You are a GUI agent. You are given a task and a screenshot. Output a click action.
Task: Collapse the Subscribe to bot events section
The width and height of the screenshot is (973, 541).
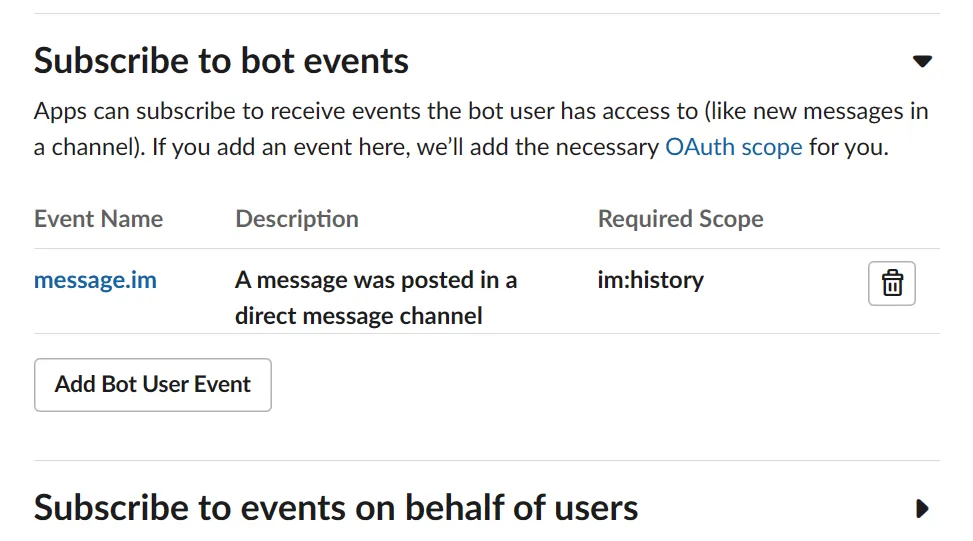pyautogui.click(x=922, y=62)
